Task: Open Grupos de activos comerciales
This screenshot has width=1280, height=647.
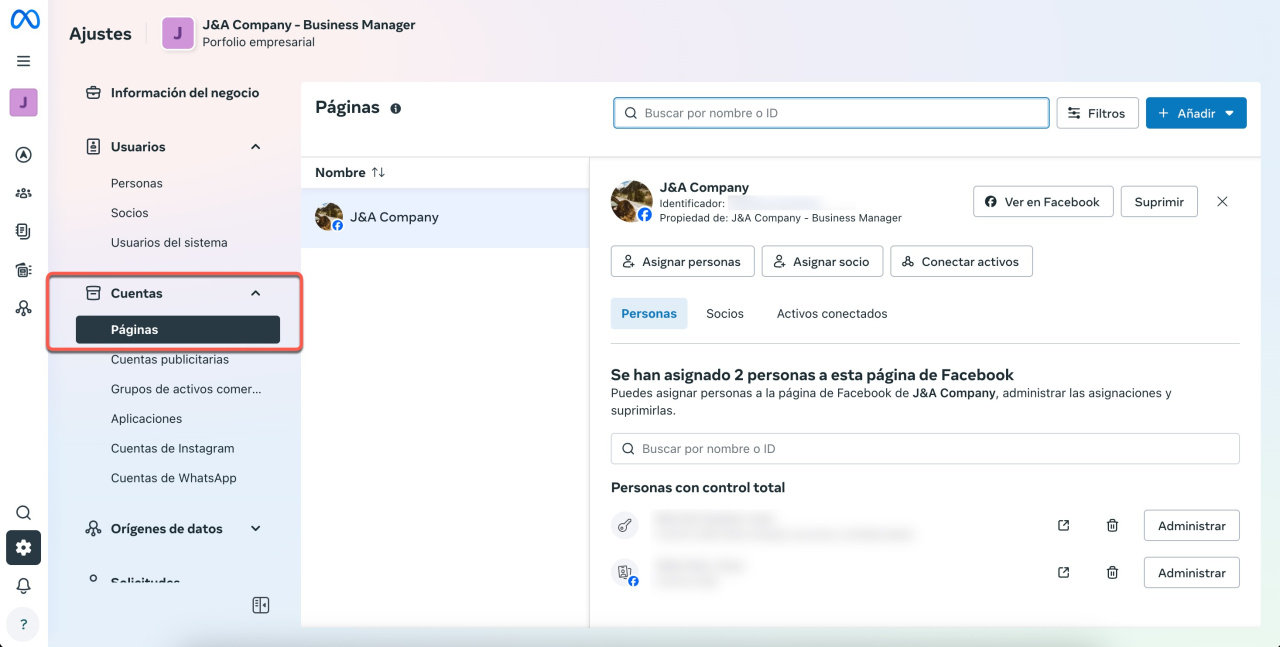Action: tap(186, 389)
